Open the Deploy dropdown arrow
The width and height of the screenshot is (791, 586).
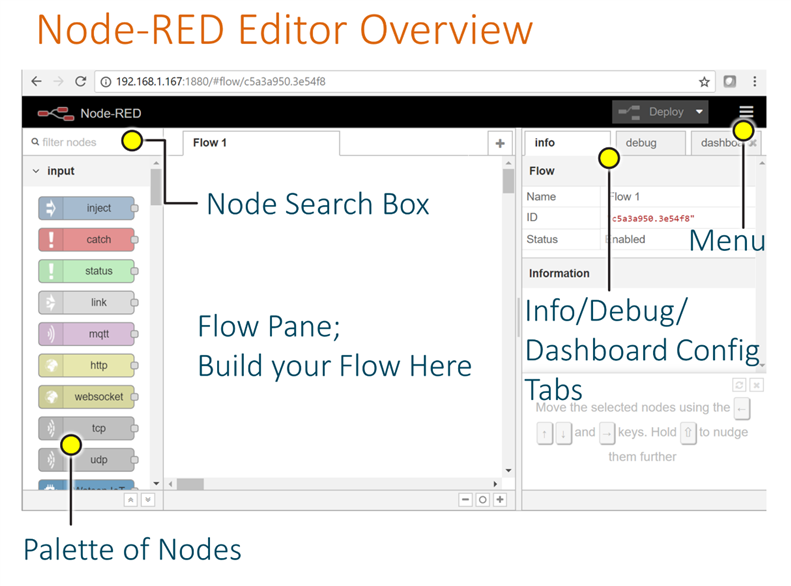pyautogui.click(x=699, y=112)
